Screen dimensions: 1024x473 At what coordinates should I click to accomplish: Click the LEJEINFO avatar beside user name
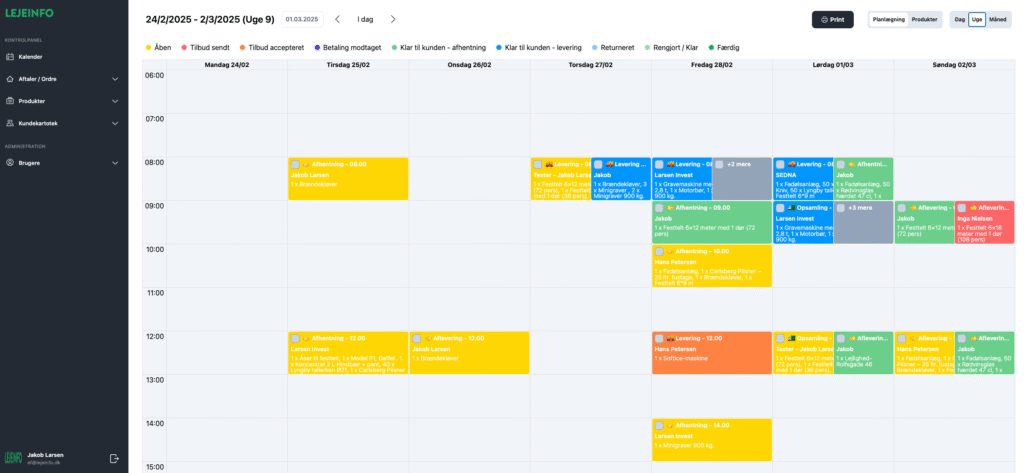[x=14, y=458]
